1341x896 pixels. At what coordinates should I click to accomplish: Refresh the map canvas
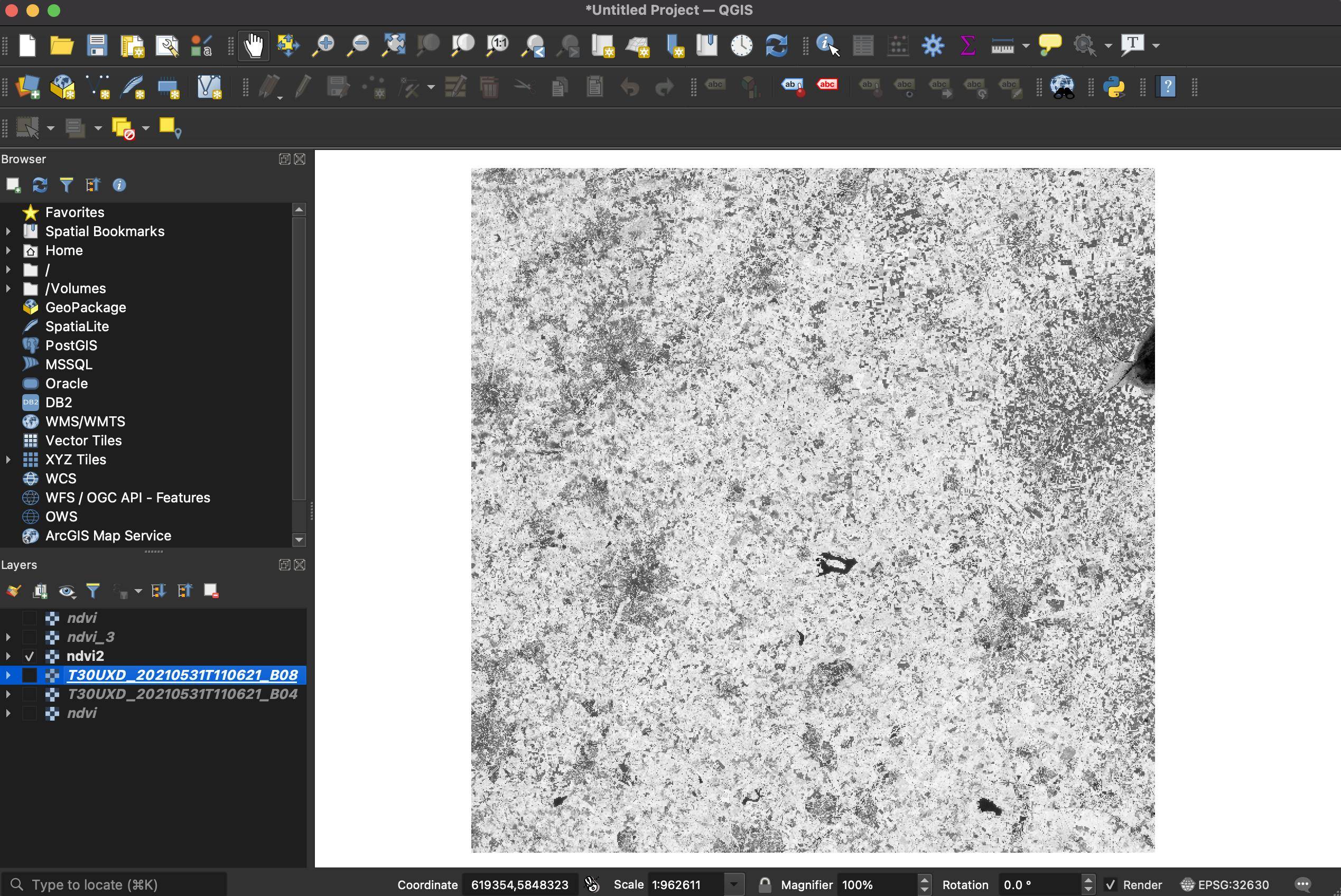pos(777,45)
